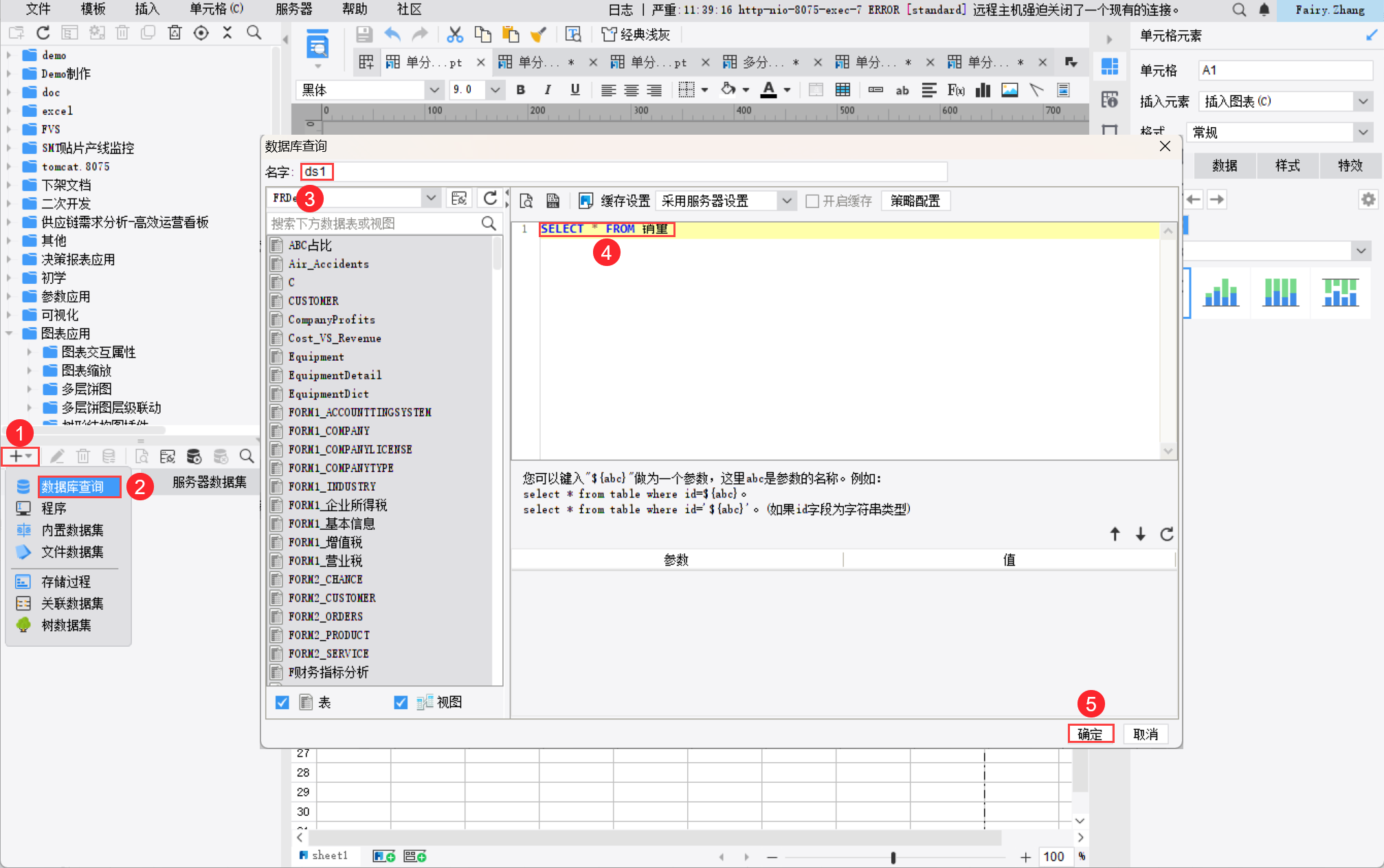This screenshot has height=868, width=1384.
Task: Click the 策略配置 button
Action: 915,201
